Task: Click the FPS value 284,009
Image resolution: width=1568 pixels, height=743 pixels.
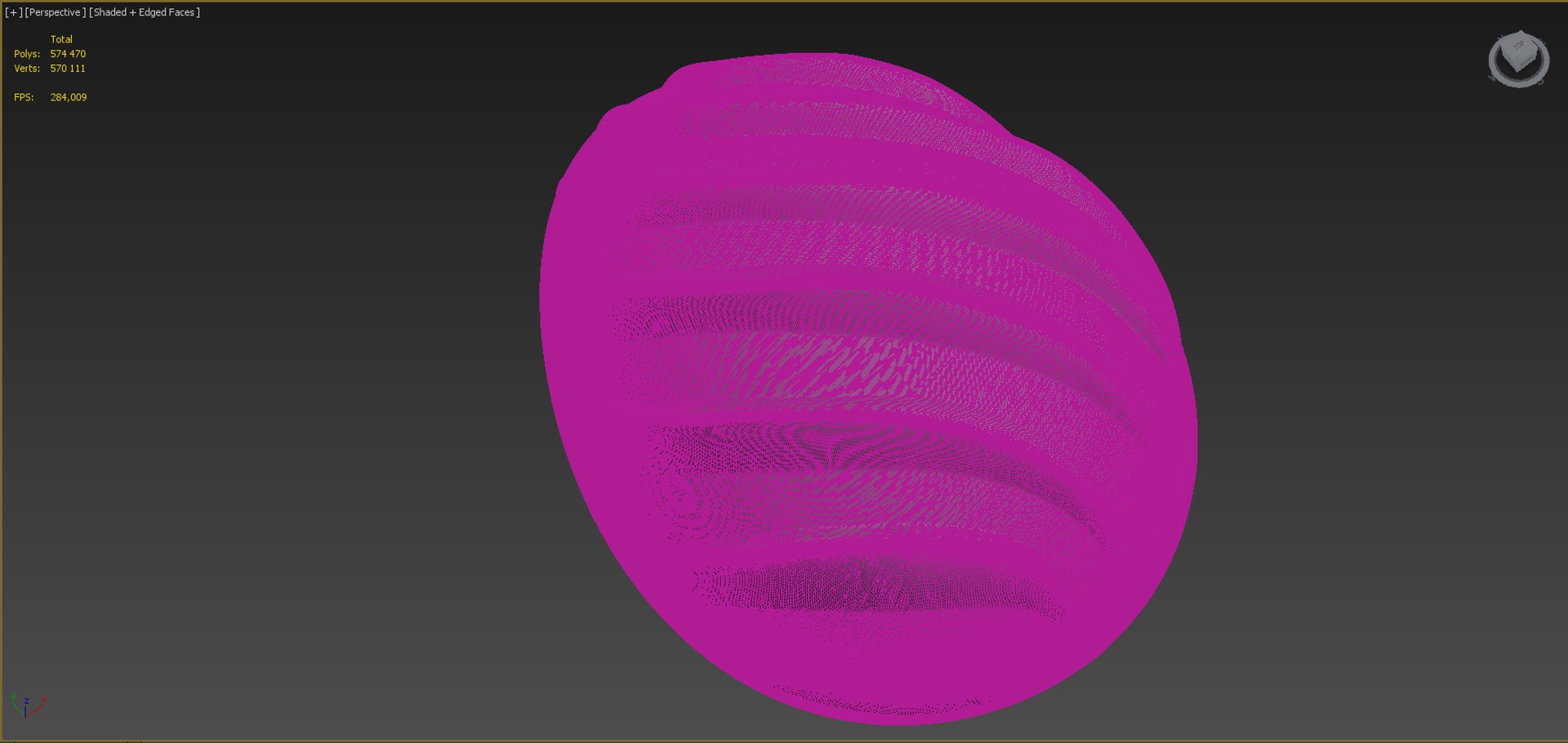Action: pos(69,97)
